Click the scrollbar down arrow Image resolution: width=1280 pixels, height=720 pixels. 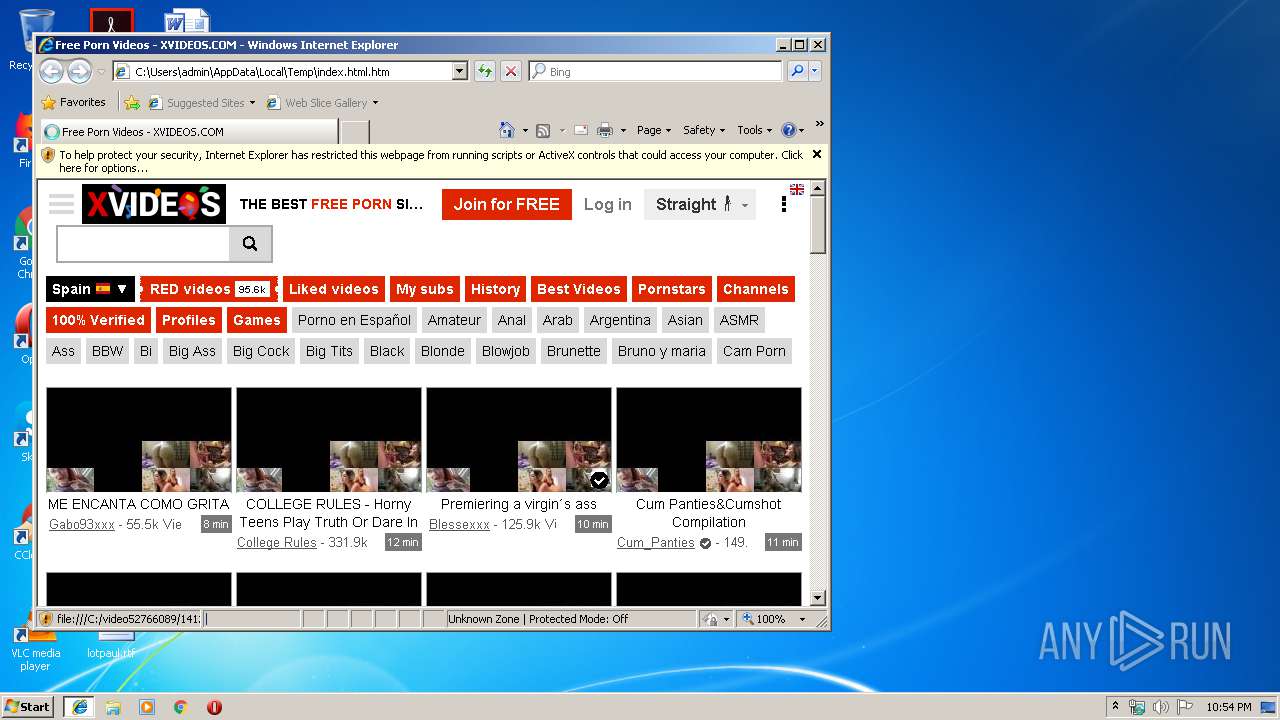[818, 598]
